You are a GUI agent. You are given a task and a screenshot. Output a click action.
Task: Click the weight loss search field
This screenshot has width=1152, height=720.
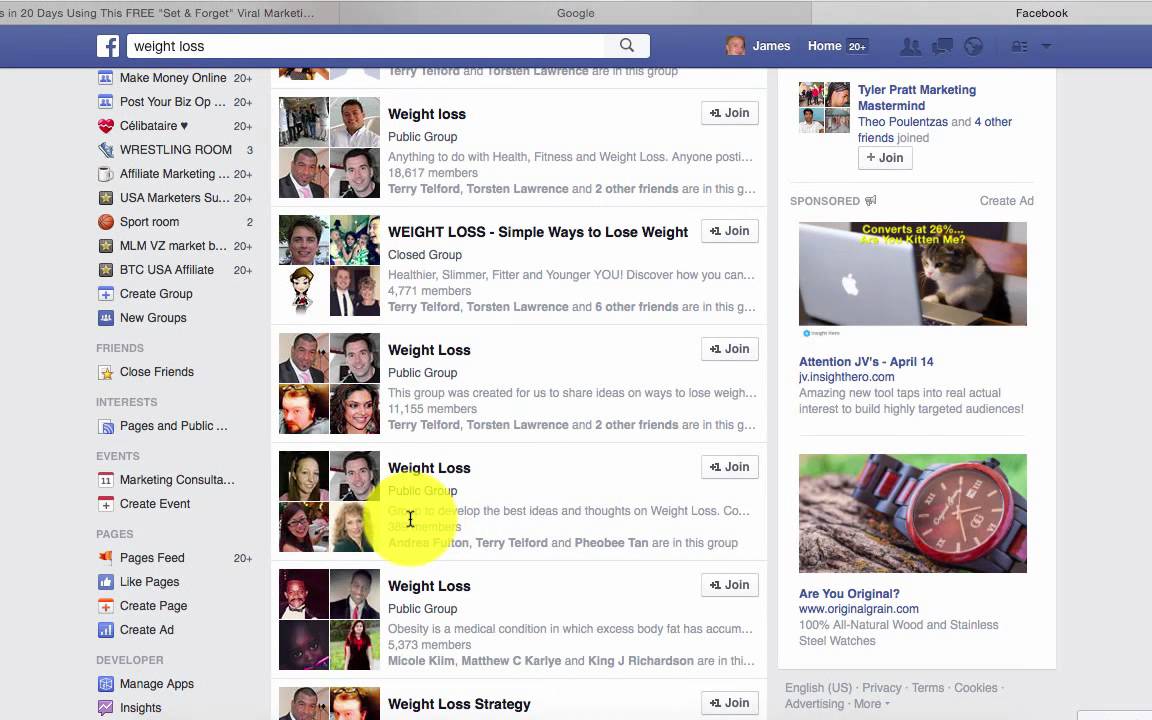click(x=367, y=46)
